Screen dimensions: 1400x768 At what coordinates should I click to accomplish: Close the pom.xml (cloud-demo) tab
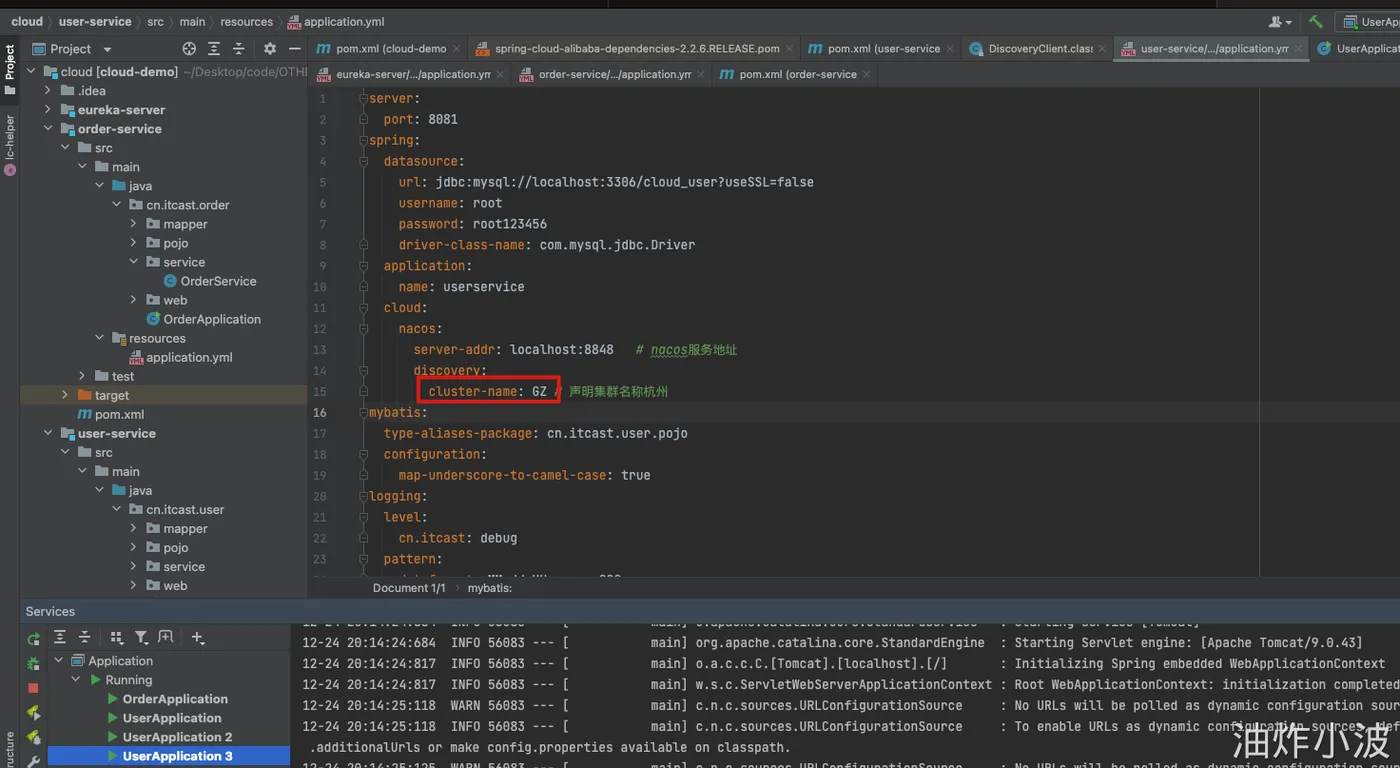457,48
